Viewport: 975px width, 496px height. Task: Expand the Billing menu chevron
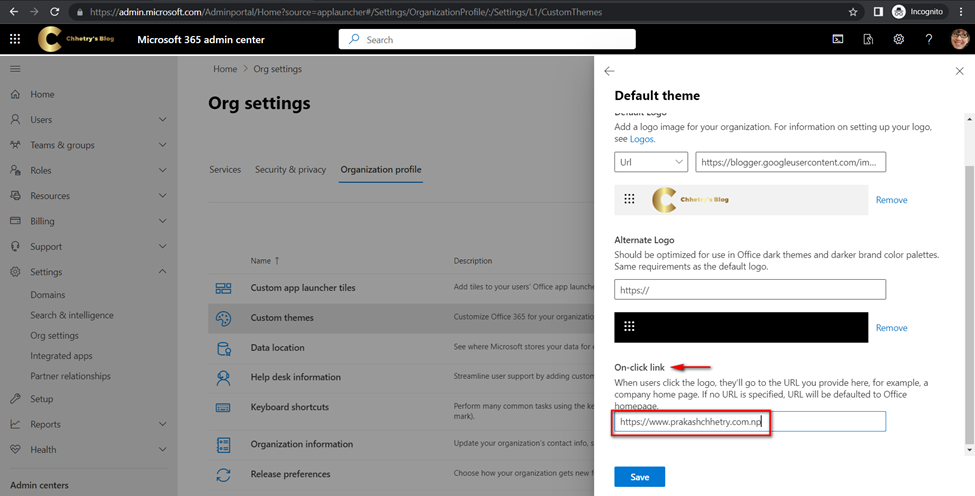pos(162,221)
